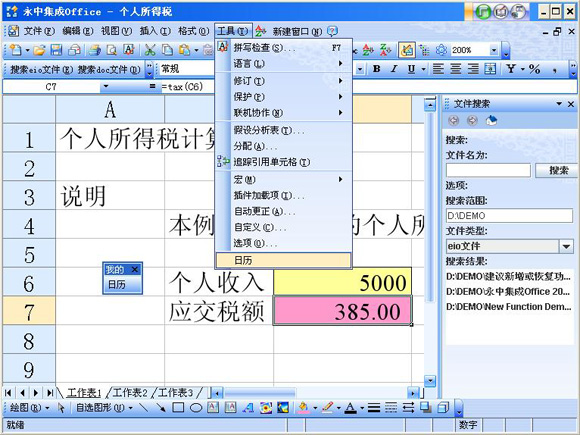Click the Paste clipboard icon

coord(185,50)
